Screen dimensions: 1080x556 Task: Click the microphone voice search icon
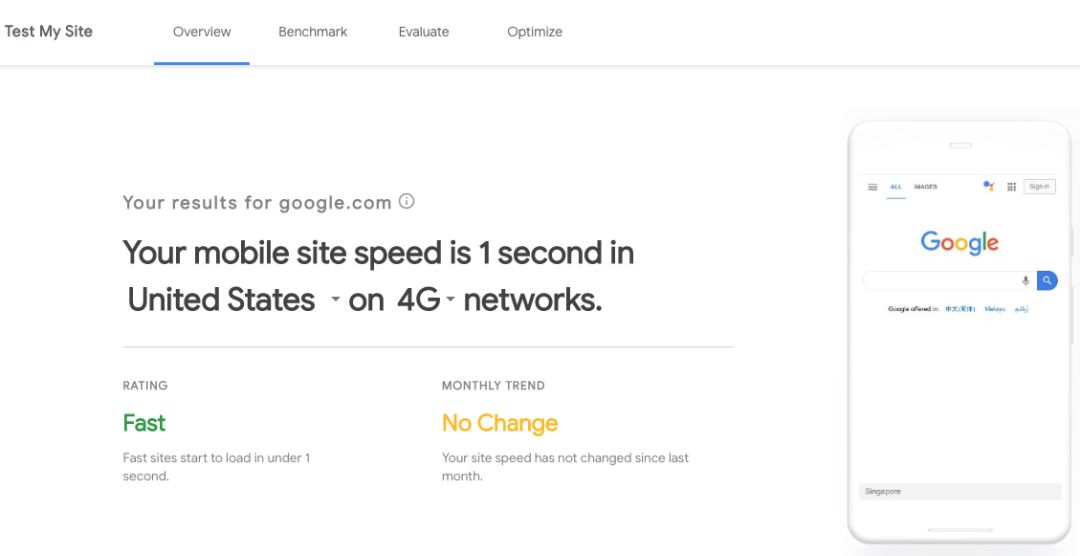click(1025, 281)
